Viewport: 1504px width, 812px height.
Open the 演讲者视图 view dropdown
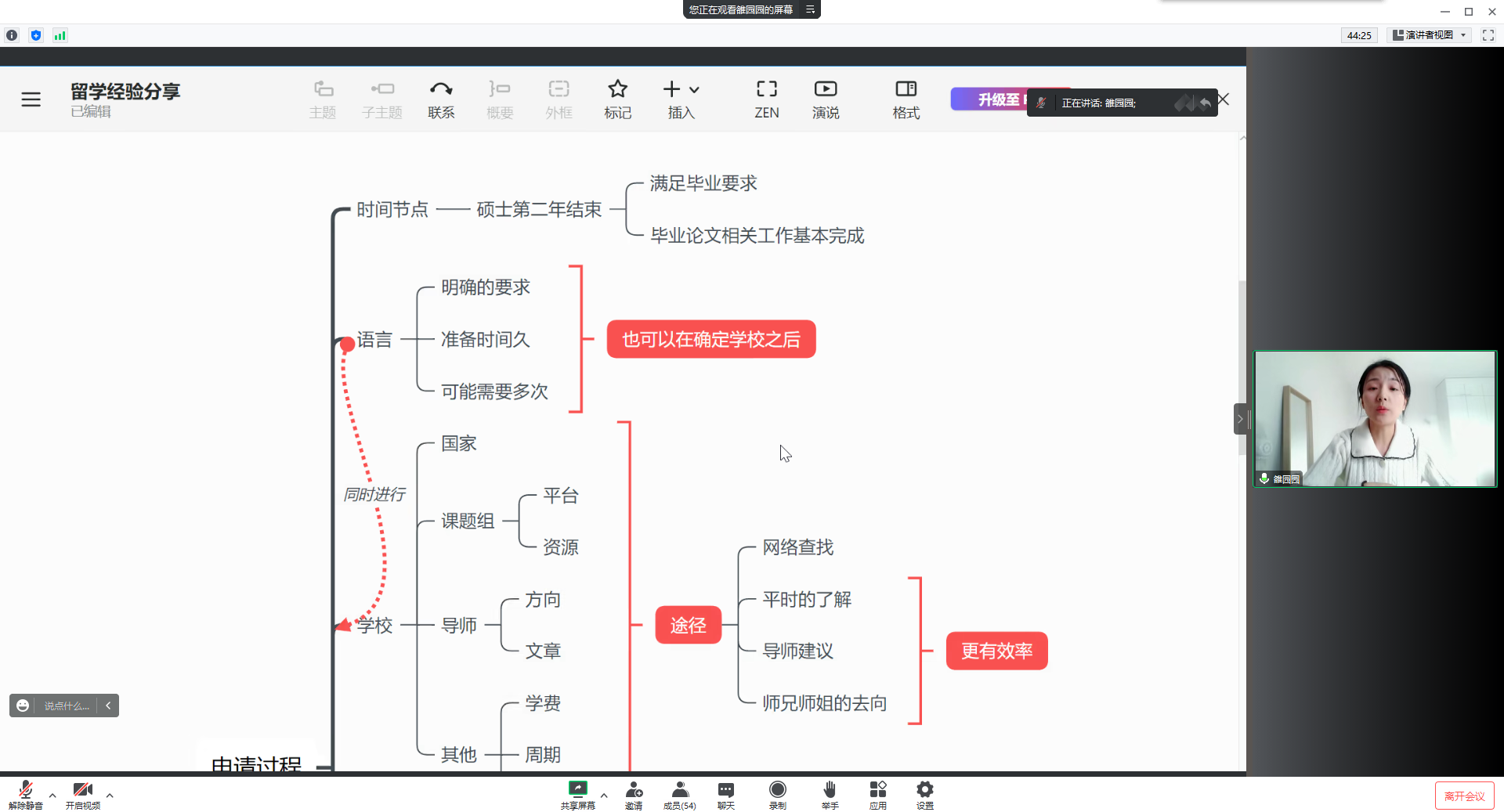[x=1430, y=35]
